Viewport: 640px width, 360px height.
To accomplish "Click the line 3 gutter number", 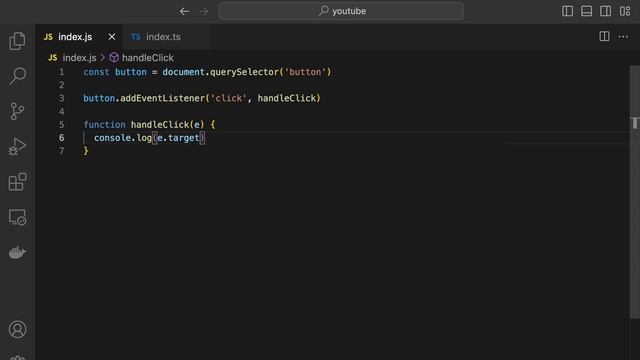I will (x=61, y=98).
